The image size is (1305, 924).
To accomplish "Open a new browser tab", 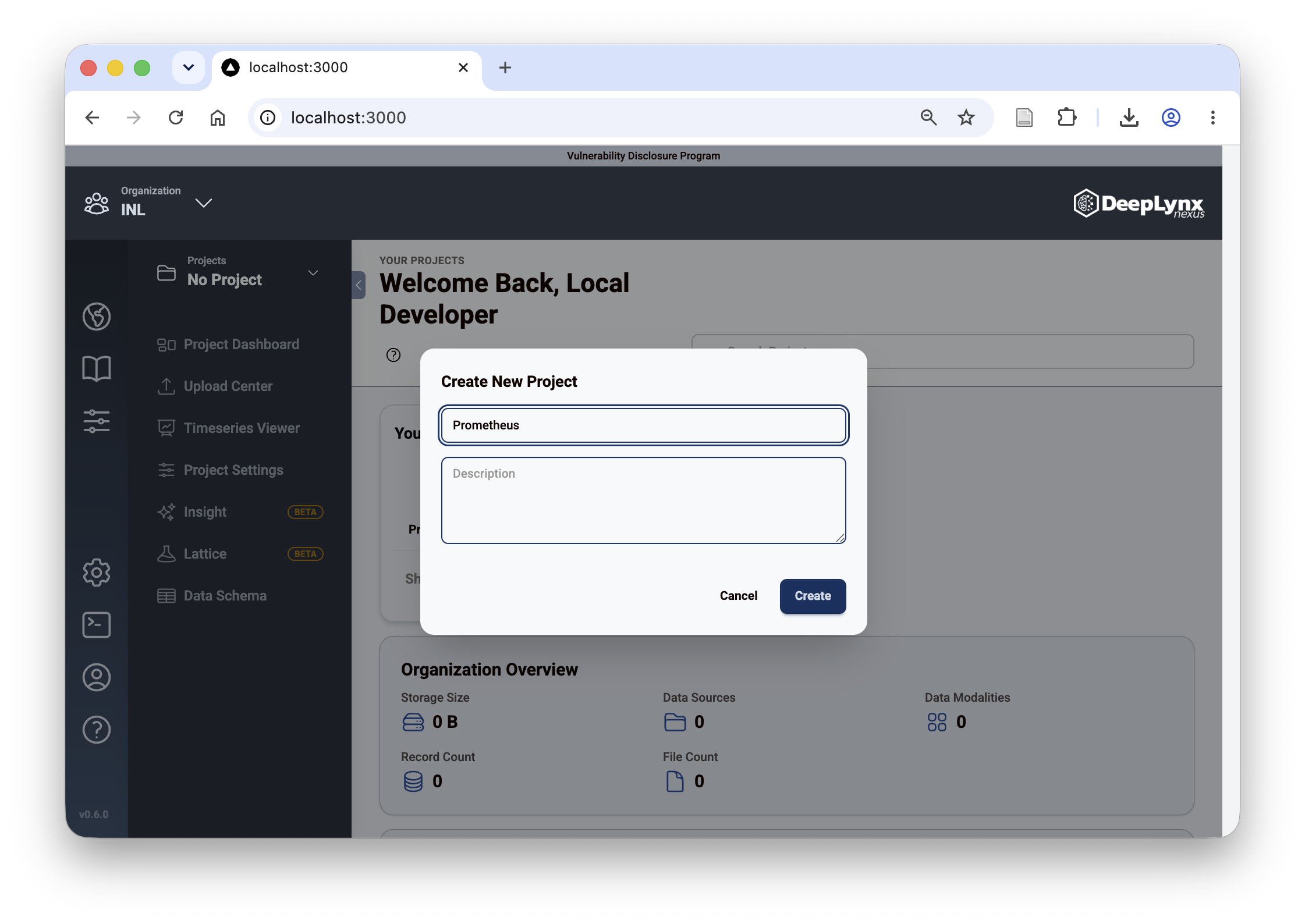I will pos(505,67).
